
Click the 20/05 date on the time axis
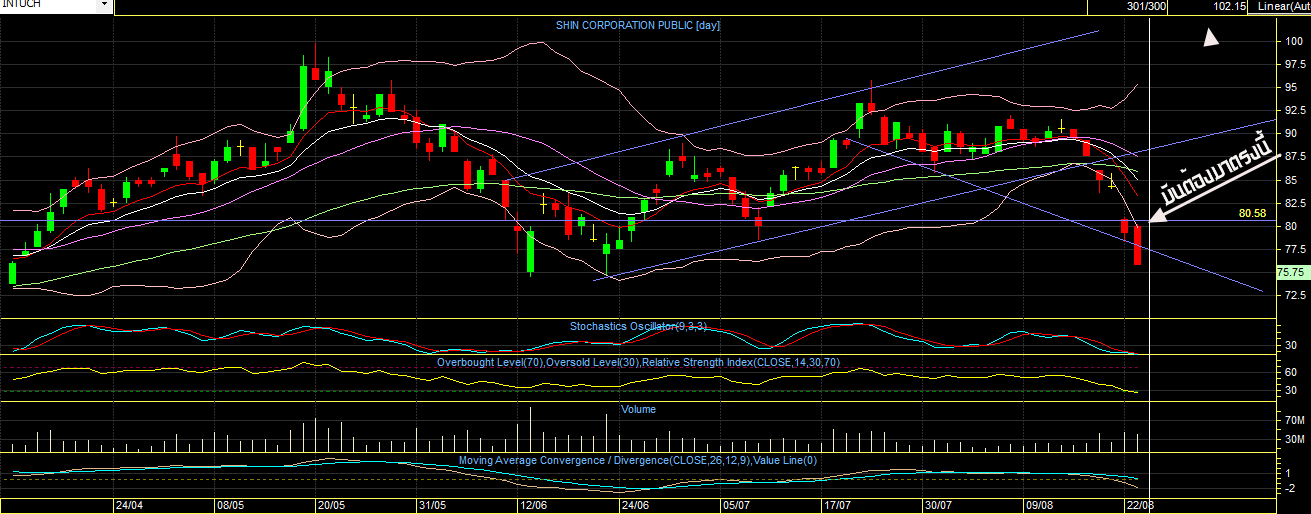click(x=332, y=505)
